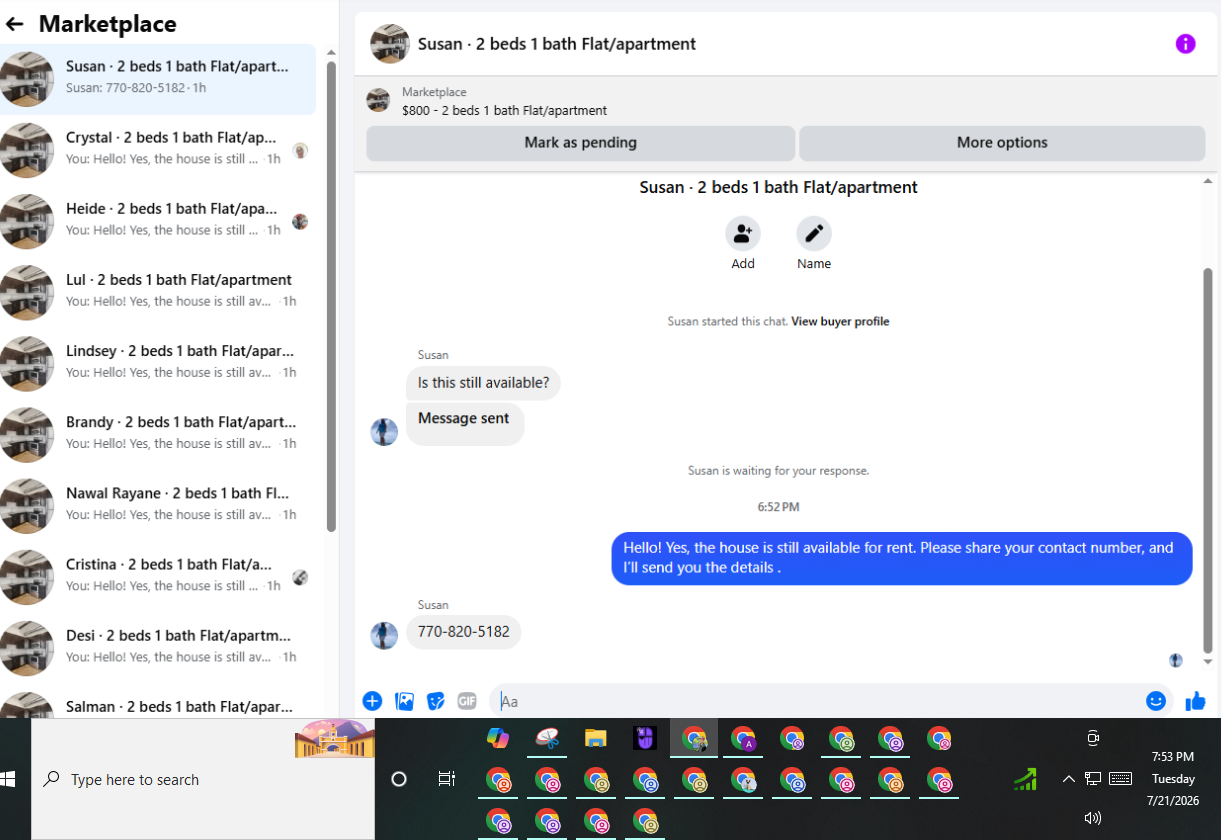The image size is (1221, 840).
Task: Click the small seen-by avatar below the 770-820-5182 message
Action: pos(1176,661)
